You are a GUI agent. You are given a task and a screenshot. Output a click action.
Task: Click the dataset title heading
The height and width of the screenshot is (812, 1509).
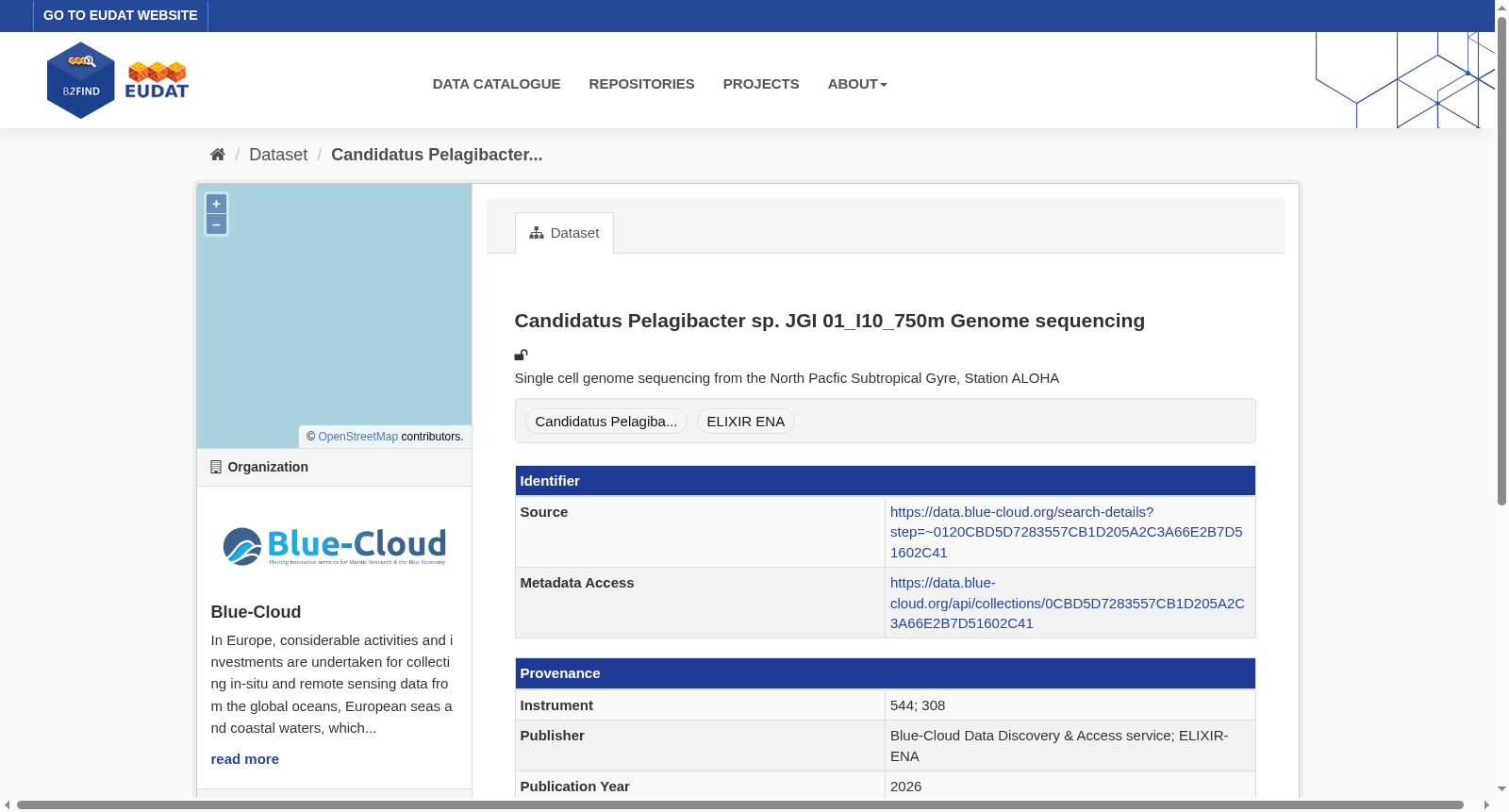(830, 321)
